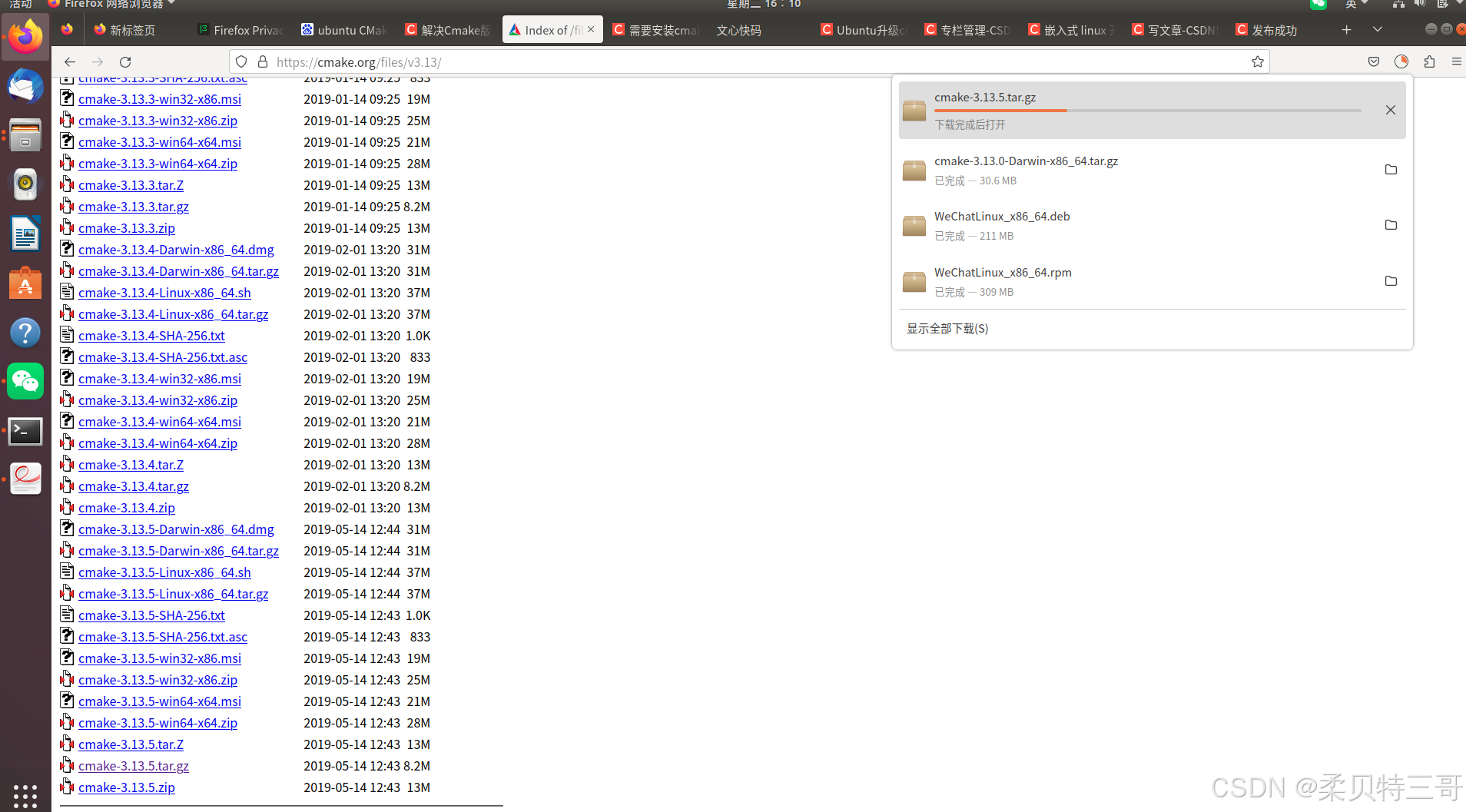The image size is (1466, 812).
Task: Bookmark this page with the star icon
Action: pos(1257,61)
